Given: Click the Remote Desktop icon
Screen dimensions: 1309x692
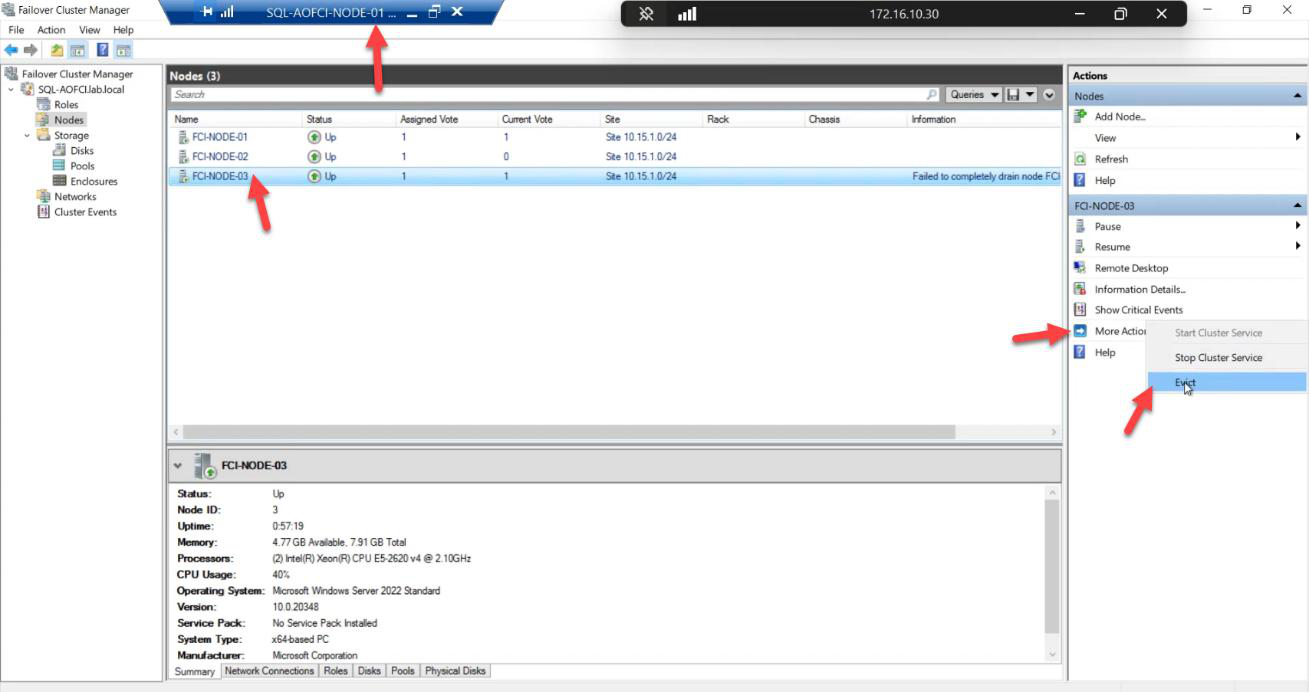Looking at the screenshot, I should [1080, 268].
